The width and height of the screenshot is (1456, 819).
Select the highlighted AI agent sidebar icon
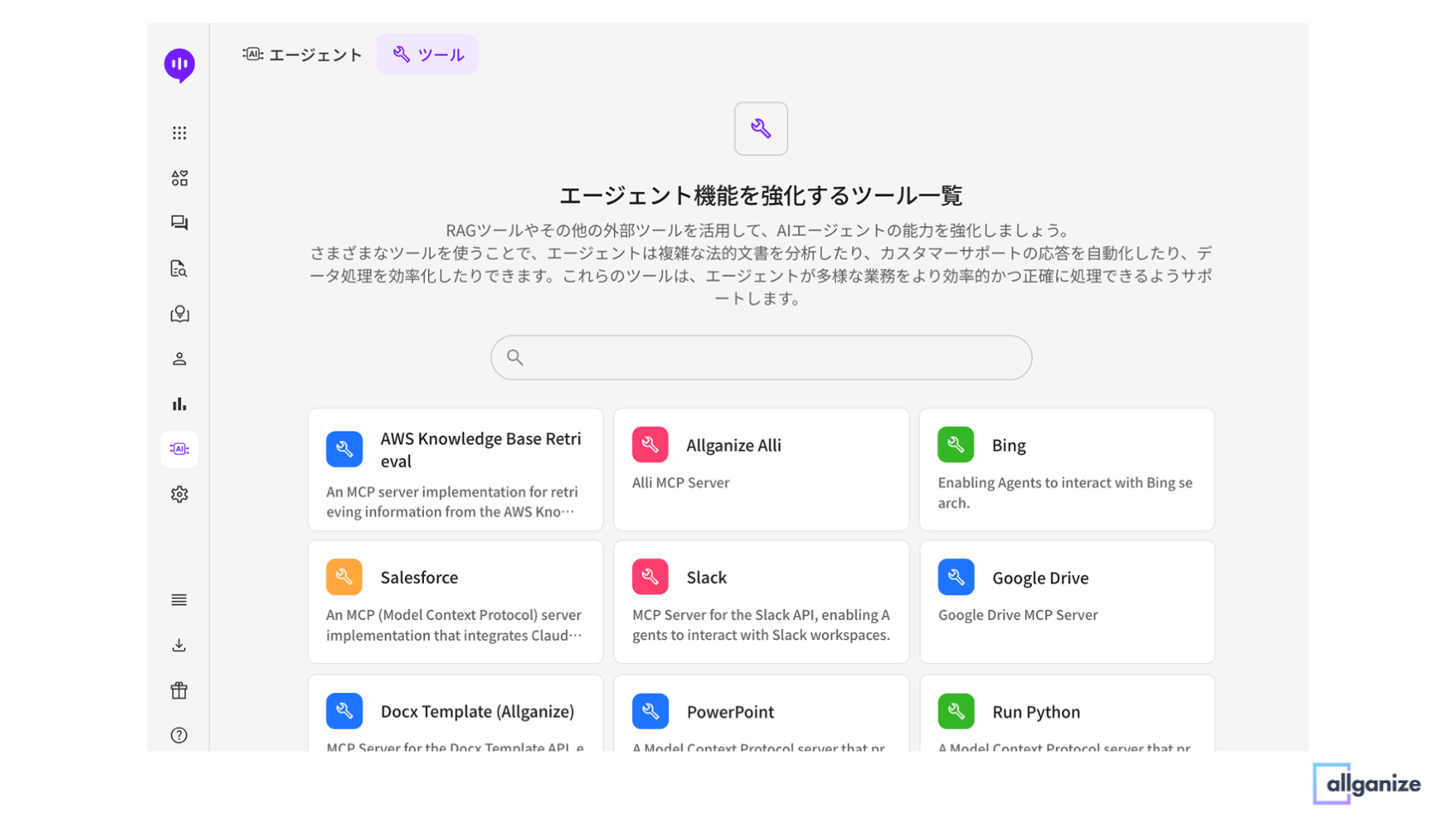(x=179, y=449)
